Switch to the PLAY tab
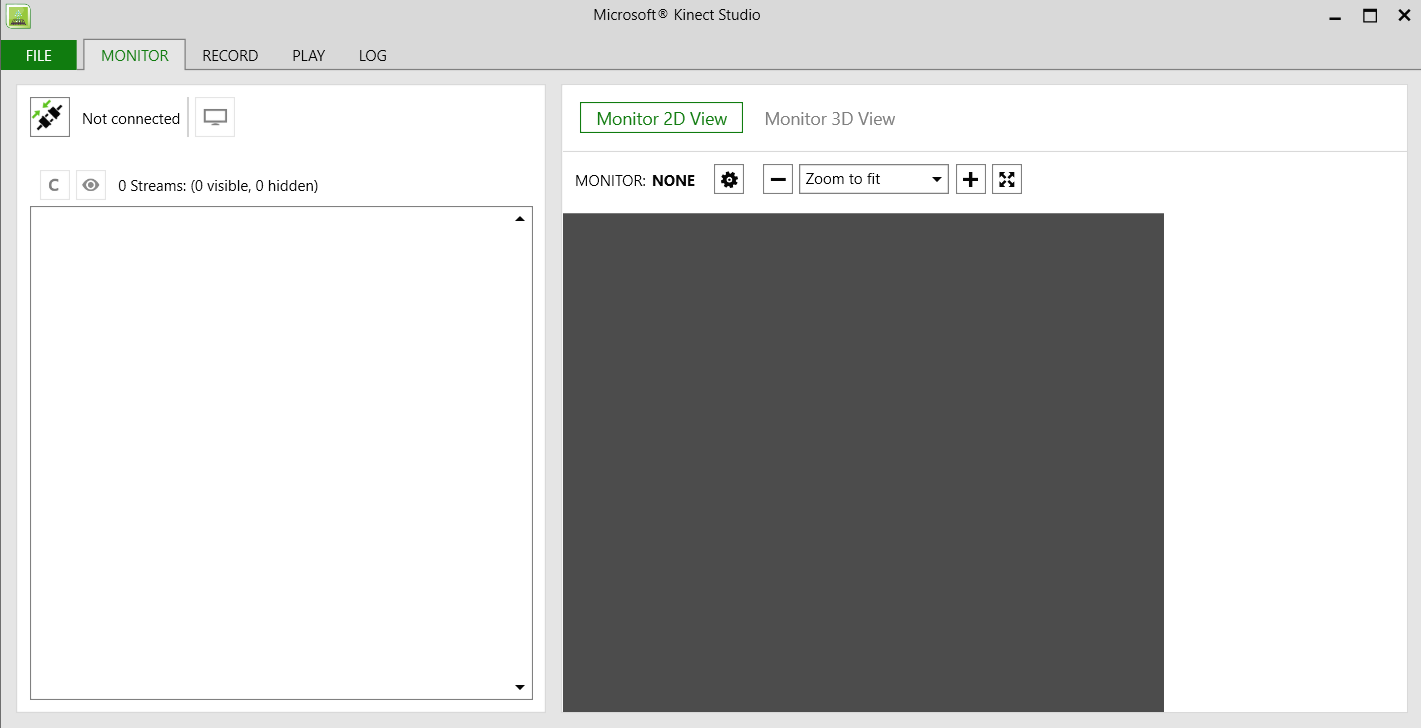The image size is (1421, 728). pos(308,55)
